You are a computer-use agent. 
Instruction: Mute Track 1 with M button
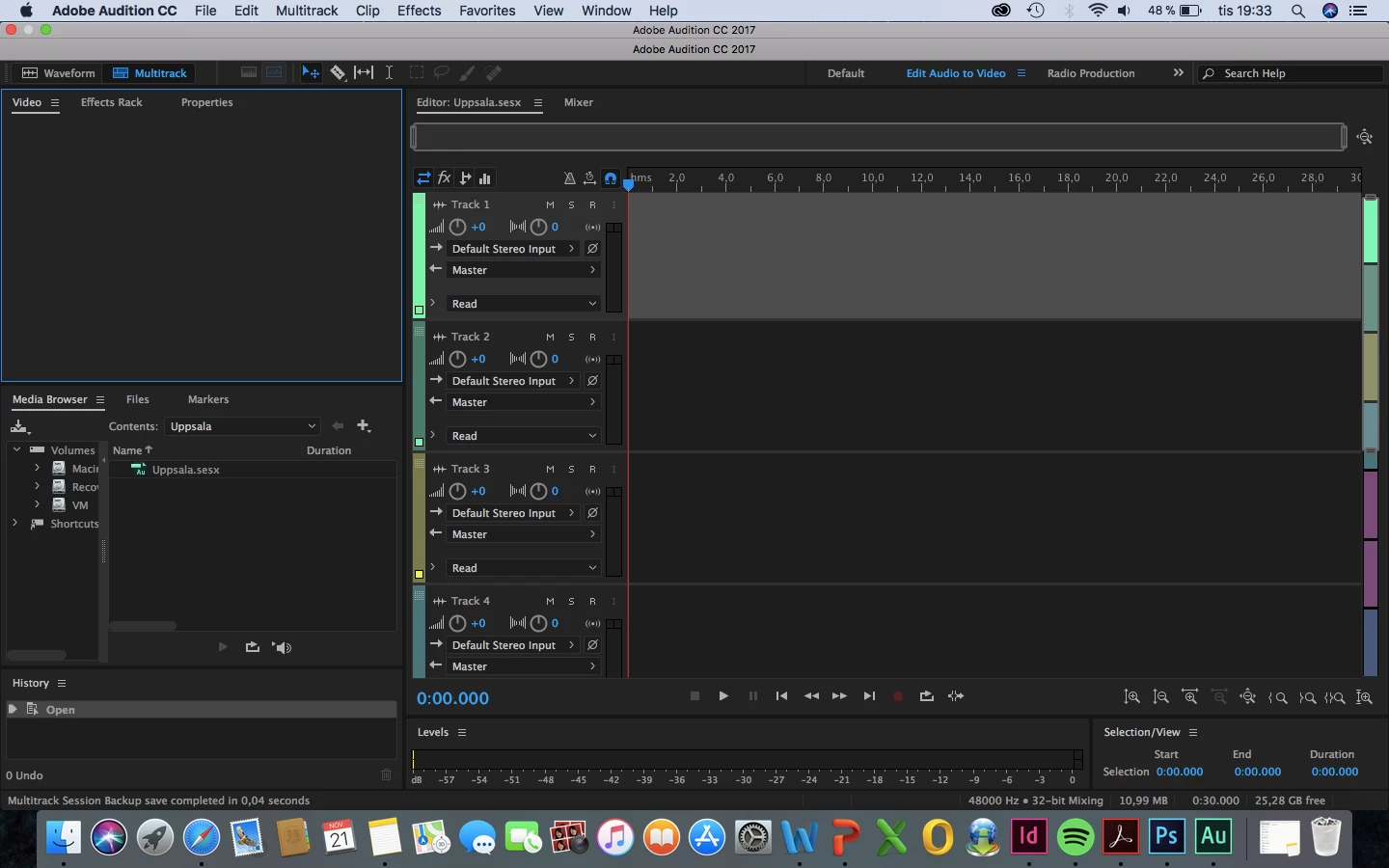[551, 204]
